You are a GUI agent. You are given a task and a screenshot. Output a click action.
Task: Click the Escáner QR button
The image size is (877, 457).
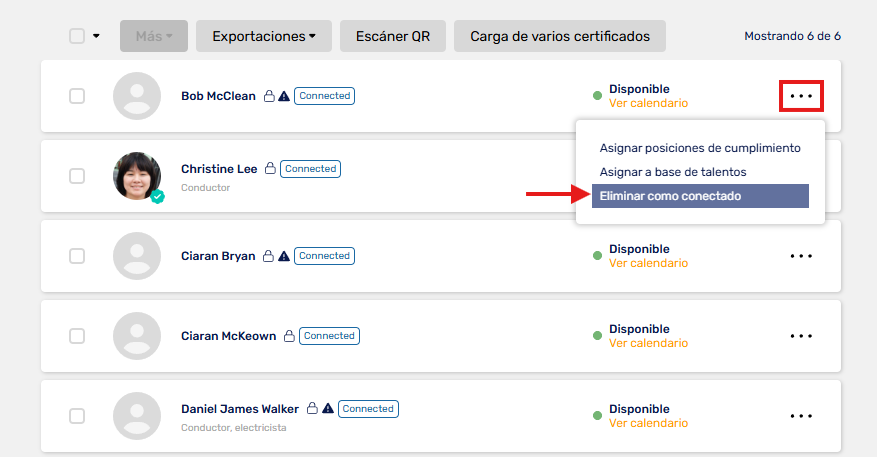click(x=393, y=36)
